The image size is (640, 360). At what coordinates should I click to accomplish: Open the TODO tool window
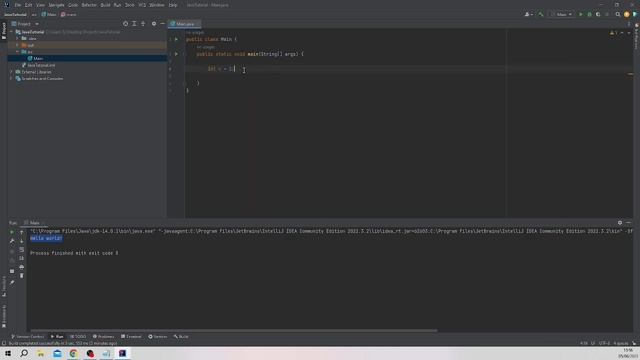point(78,337)
